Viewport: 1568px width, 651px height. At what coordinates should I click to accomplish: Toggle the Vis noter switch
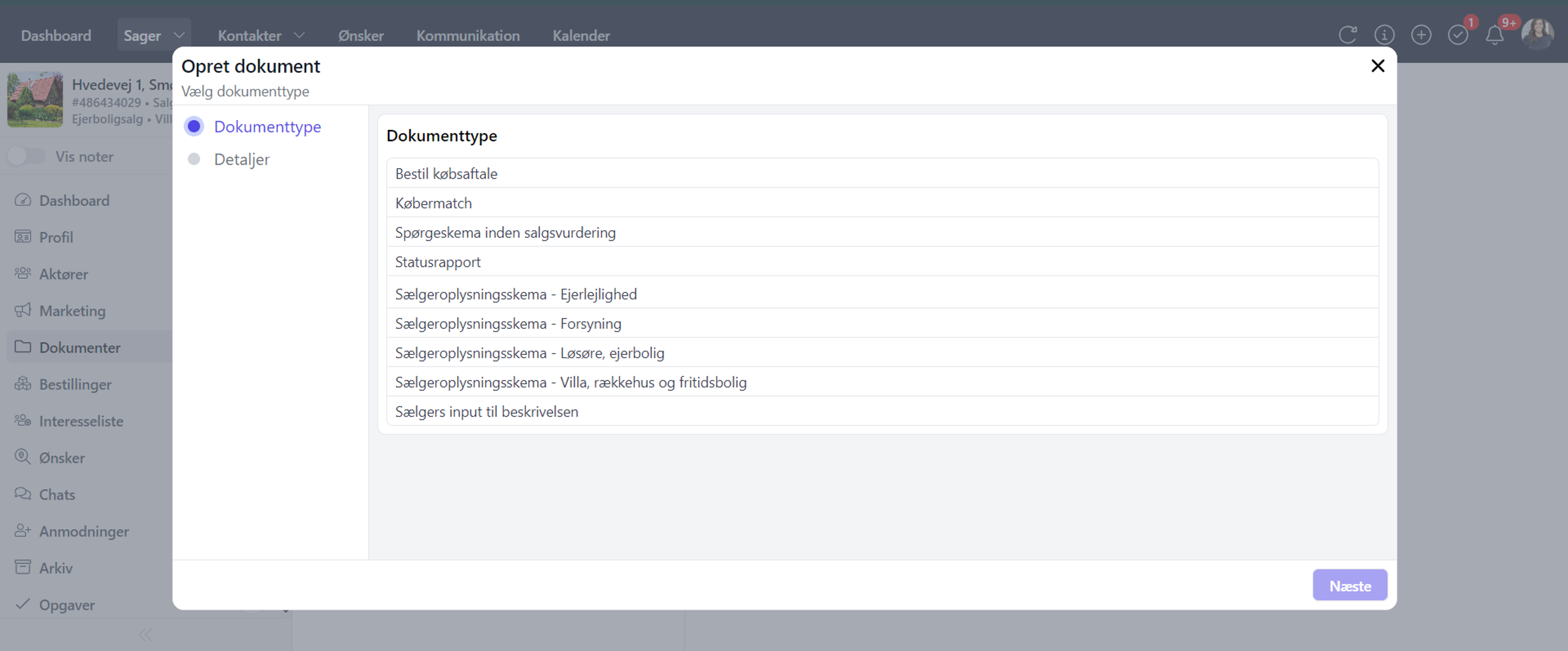[x=26, y=156]
